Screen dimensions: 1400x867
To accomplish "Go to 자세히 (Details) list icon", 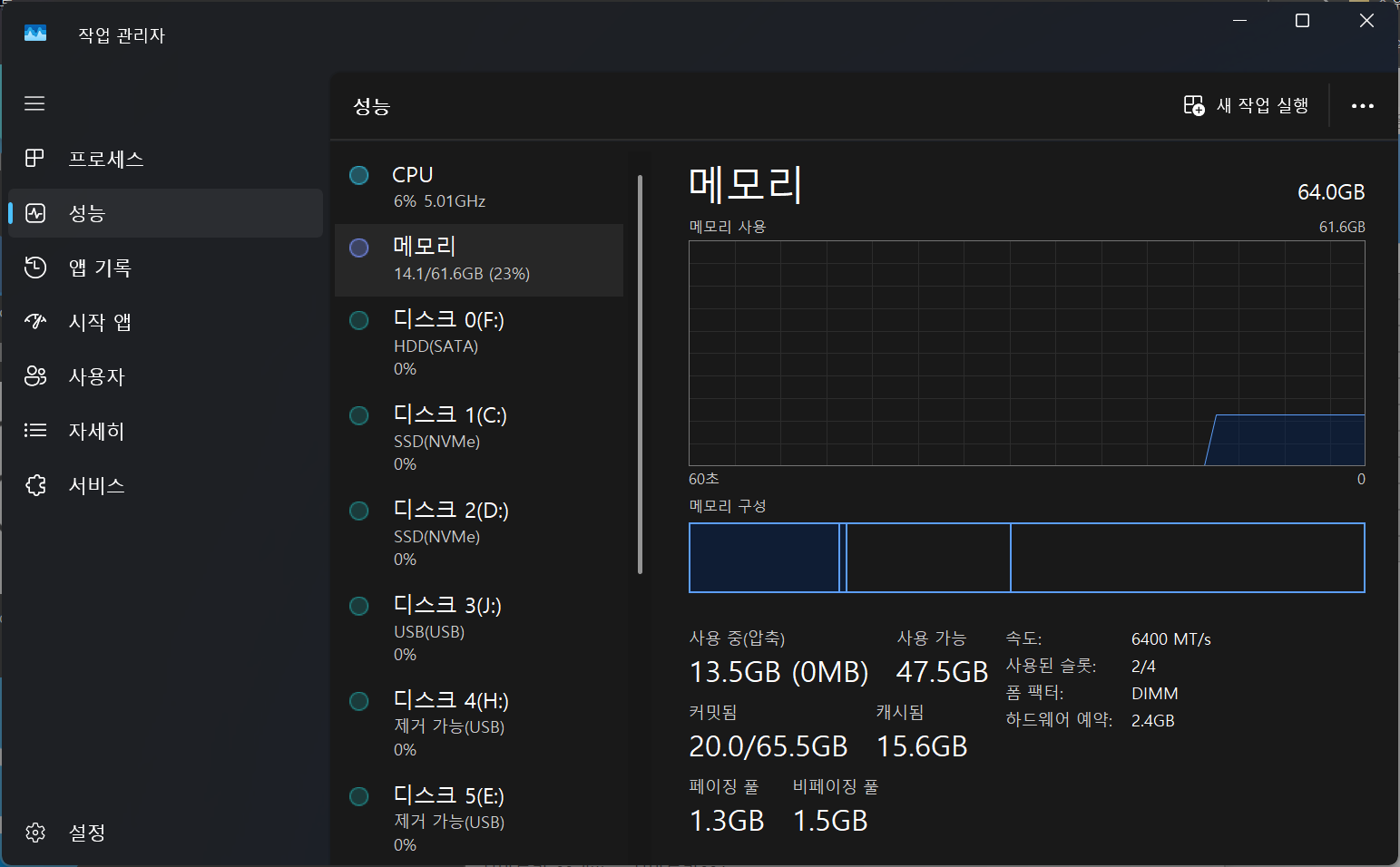I will [35, 431].
